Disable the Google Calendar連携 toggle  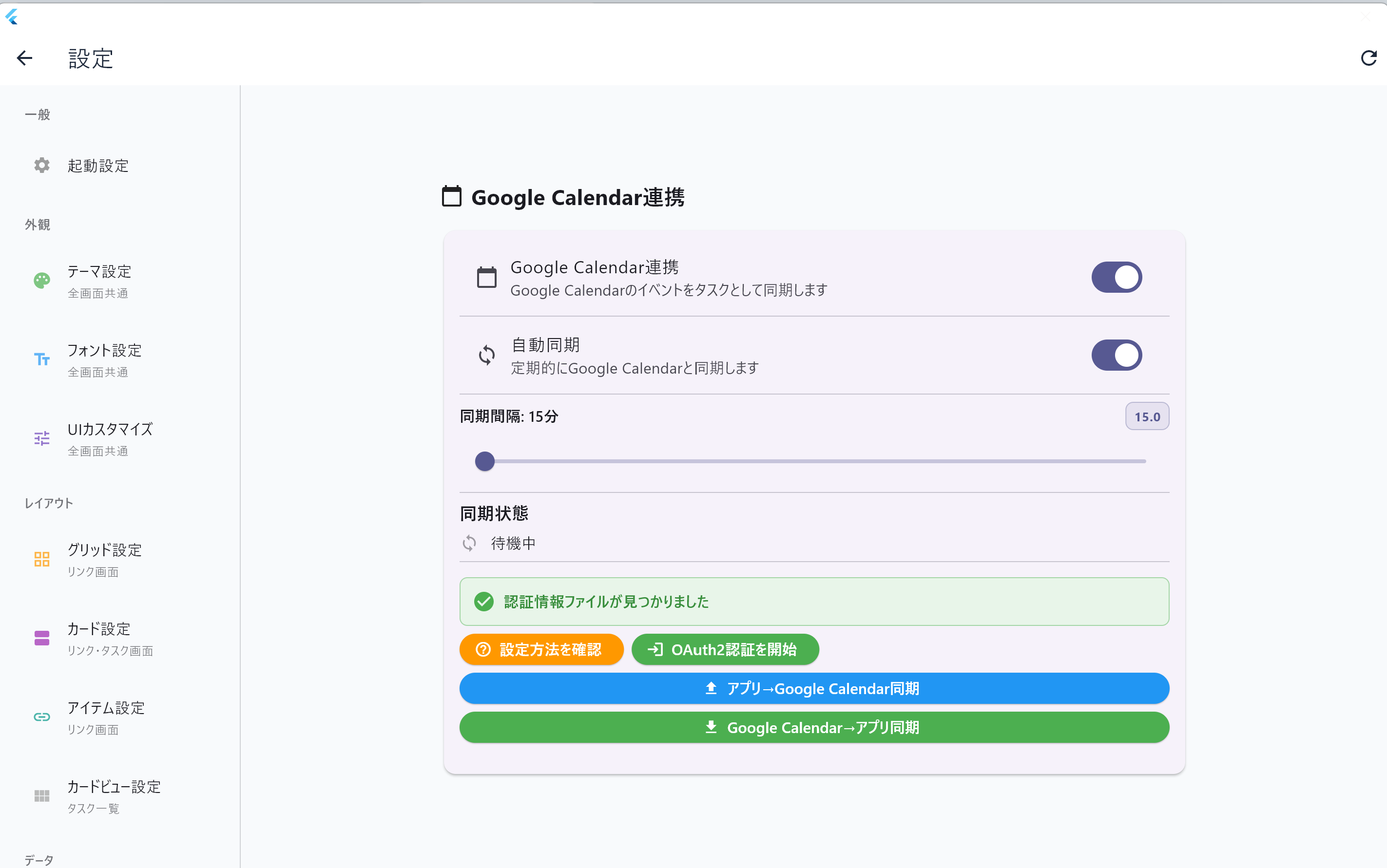click(x=1116, y=277)
